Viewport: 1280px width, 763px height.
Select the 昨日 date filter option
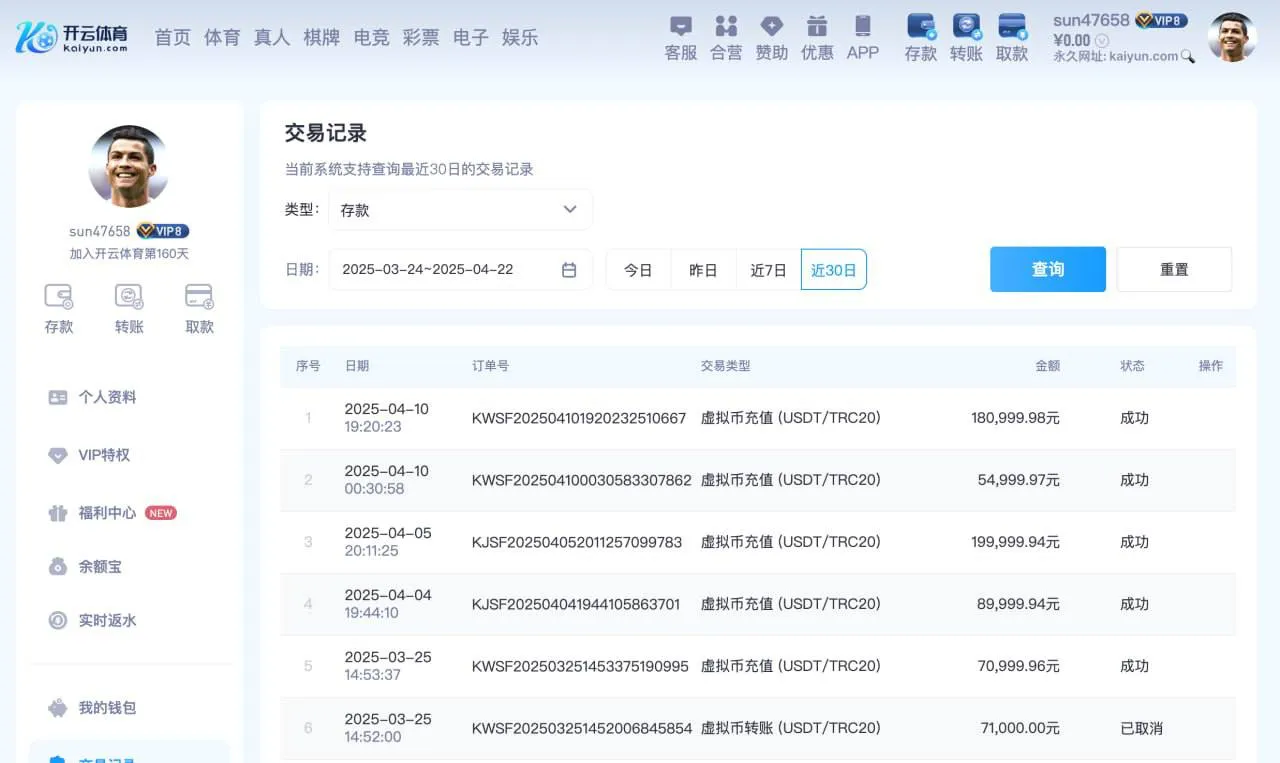[x=703, y=269]
